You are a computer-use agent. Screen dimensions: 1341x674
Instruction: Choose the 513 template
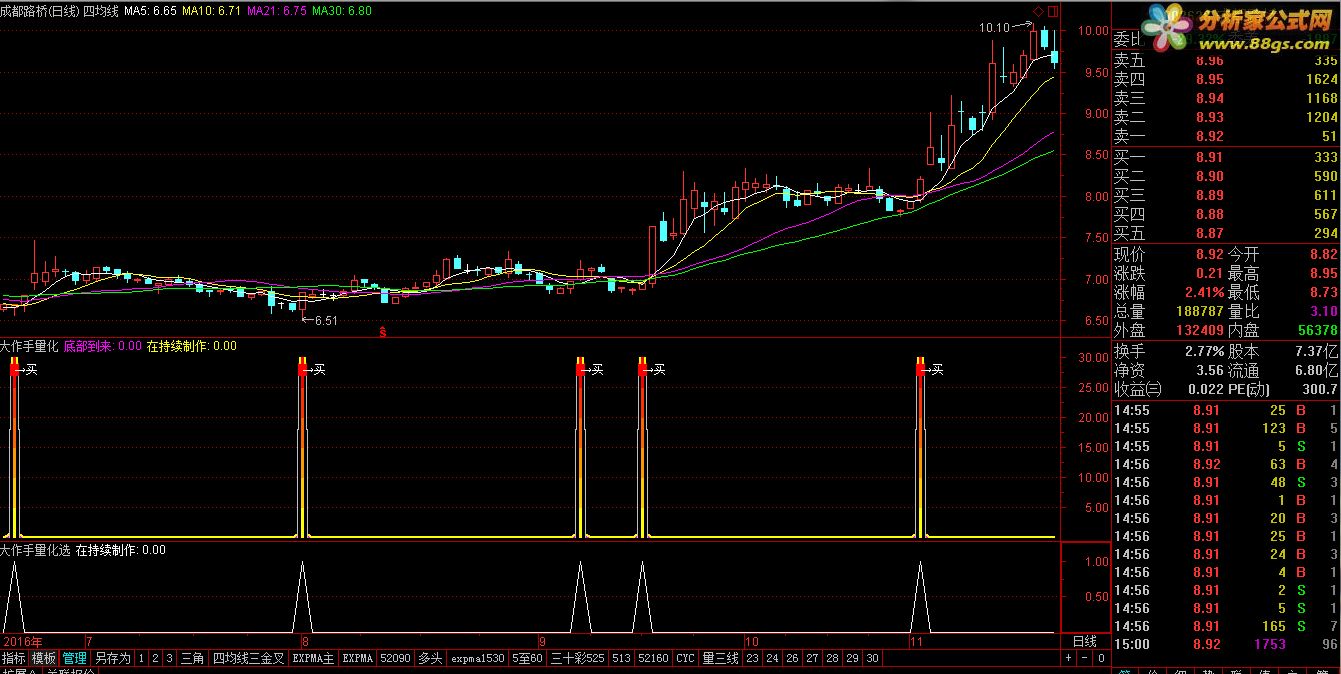[621, 659]
